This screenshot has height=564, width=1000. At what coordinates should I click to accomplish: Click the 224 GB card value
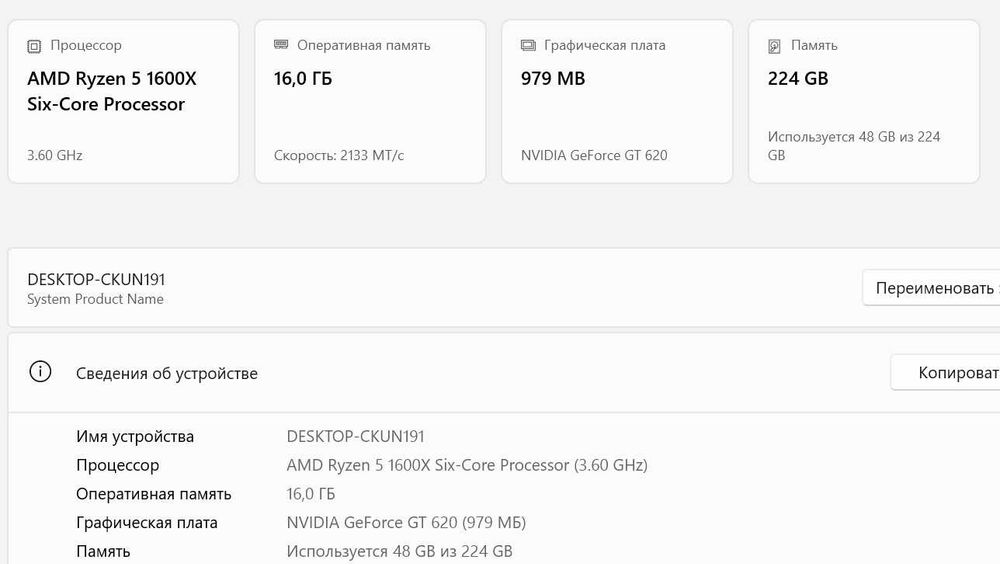[798, 78]
